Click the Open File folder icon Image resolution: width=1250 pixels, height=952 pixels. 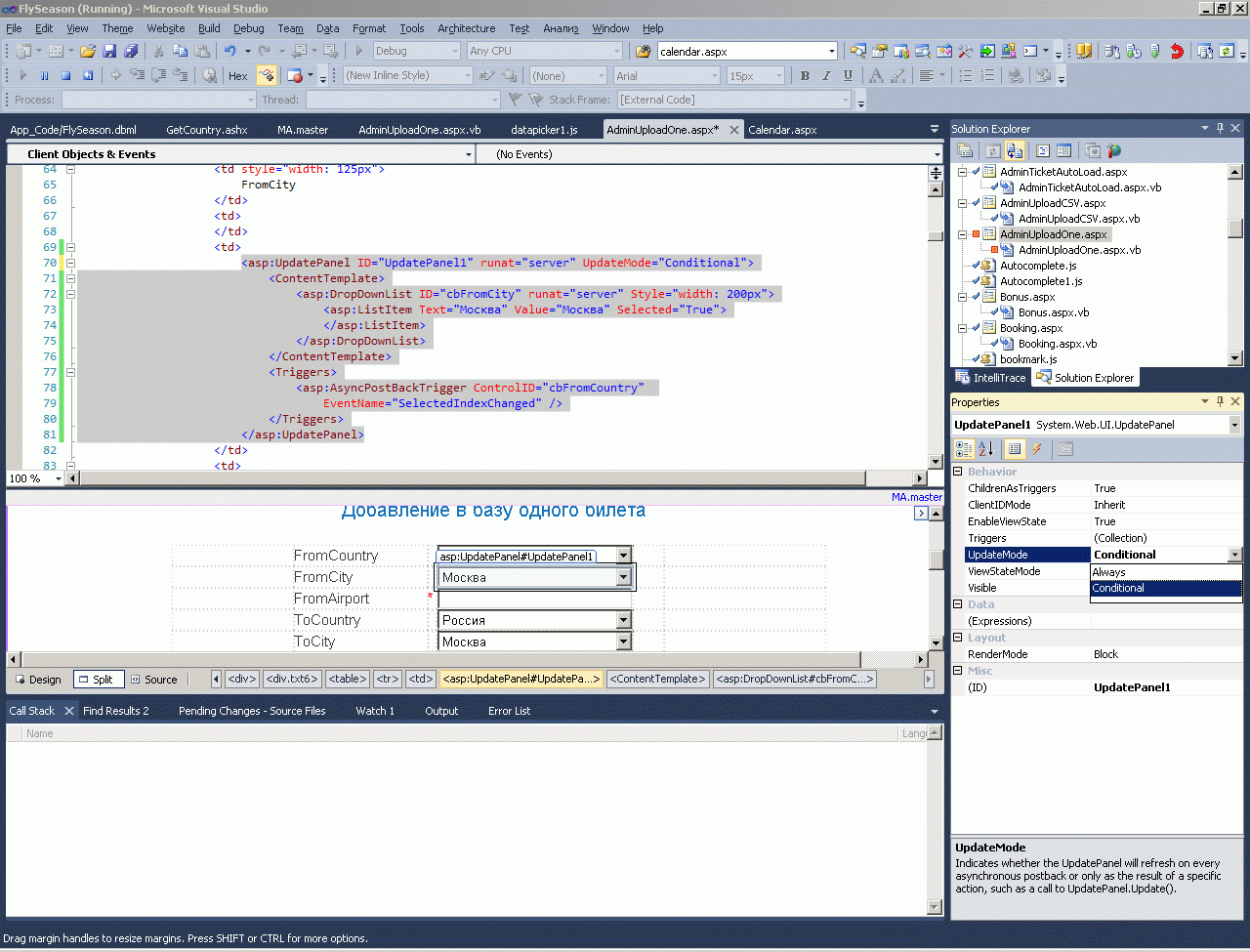[88, 51]
